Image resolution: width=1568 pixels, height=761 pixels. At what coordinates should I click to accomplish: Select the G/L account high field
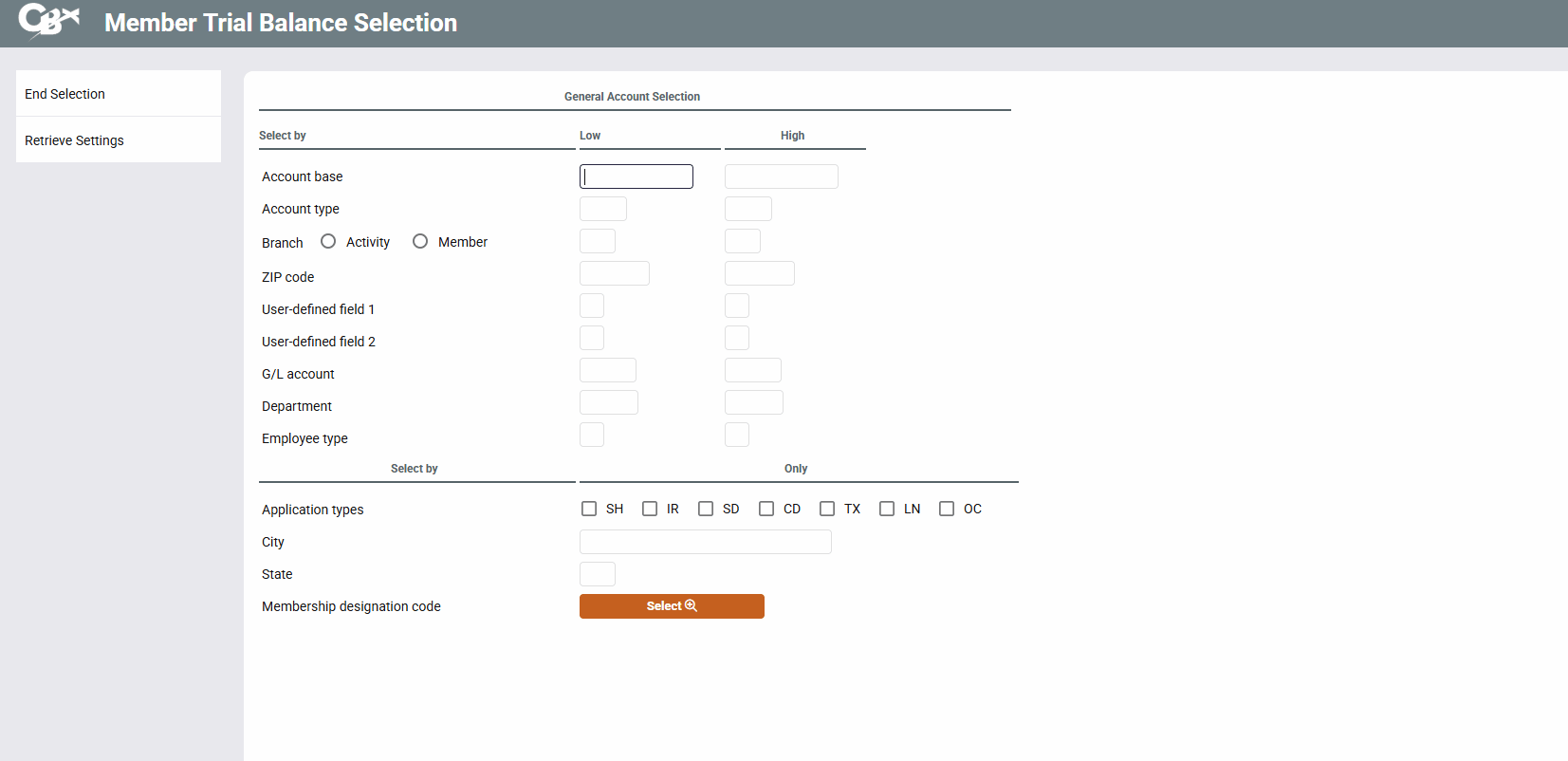pyautogui.click(x=753, y=370)
